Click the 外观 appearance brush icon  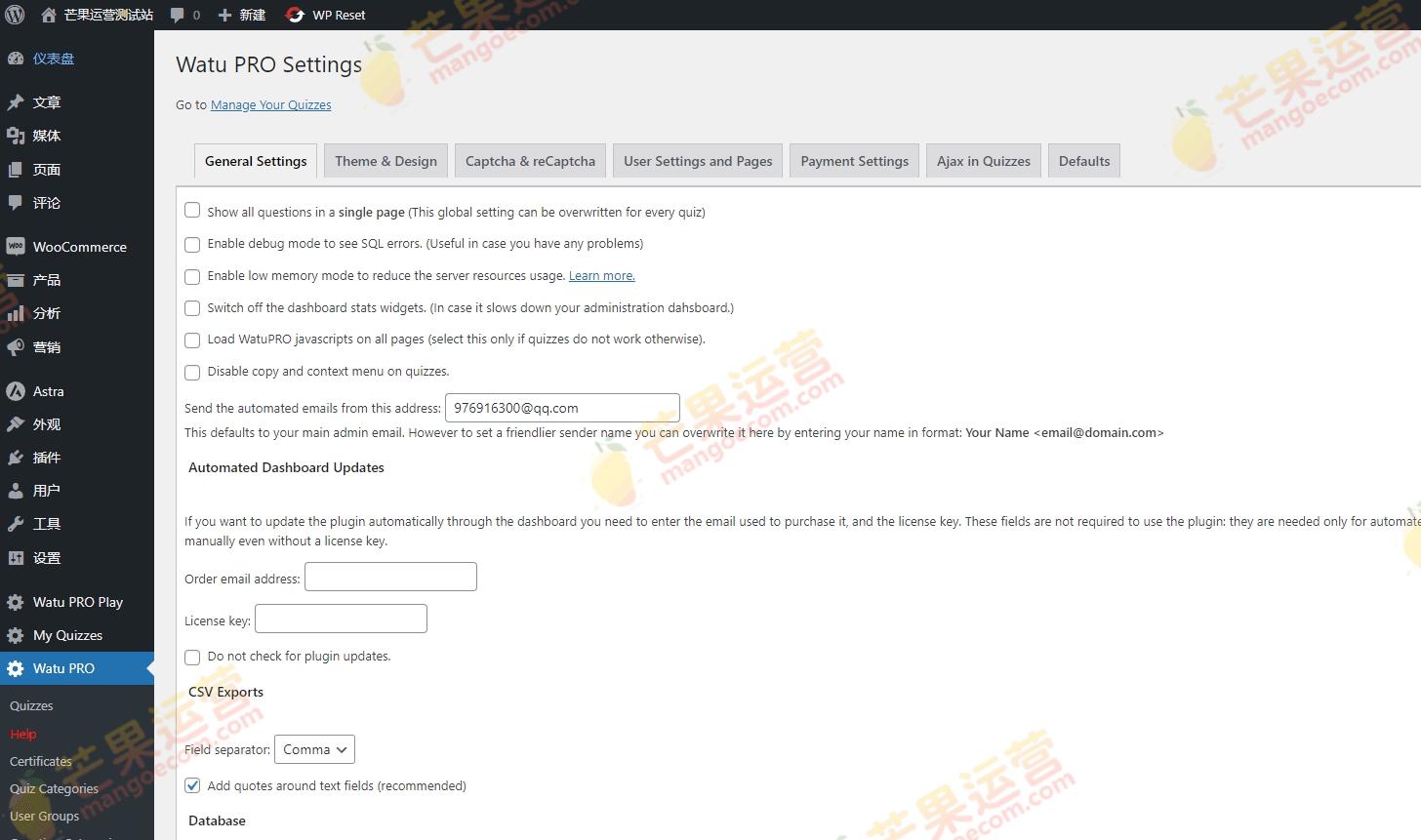[16, 424]
